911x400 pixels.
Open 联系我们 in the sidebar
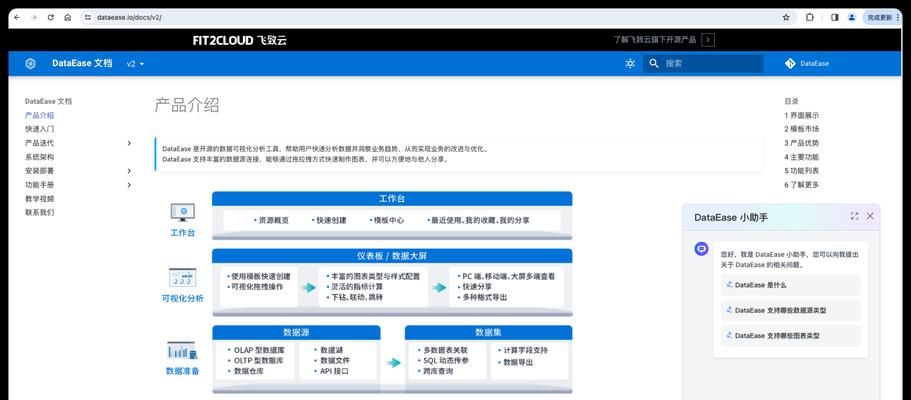point(40,213)
